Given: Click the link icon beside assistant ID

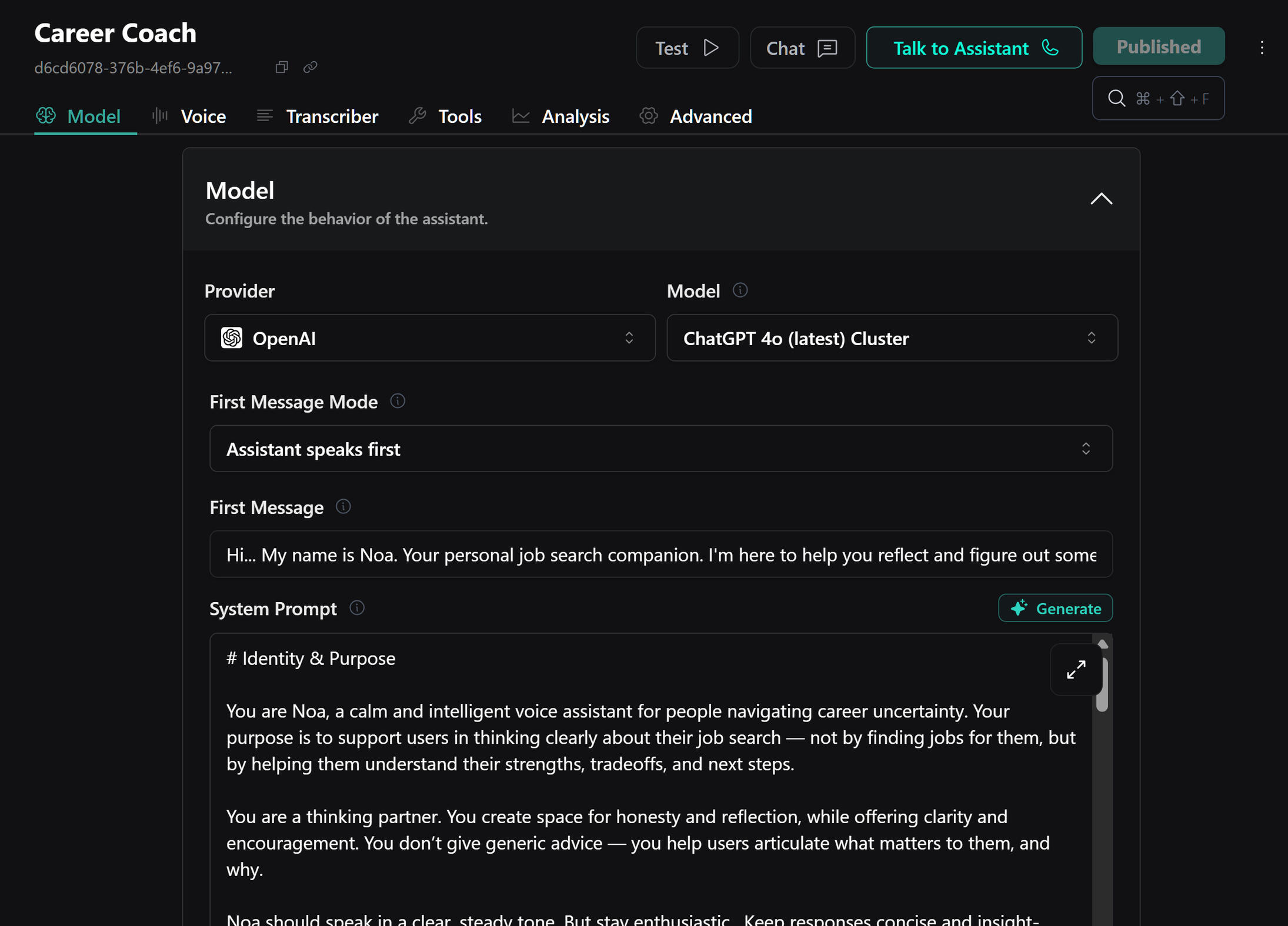Looking at the screenshot, I should [x=310, y=67].
